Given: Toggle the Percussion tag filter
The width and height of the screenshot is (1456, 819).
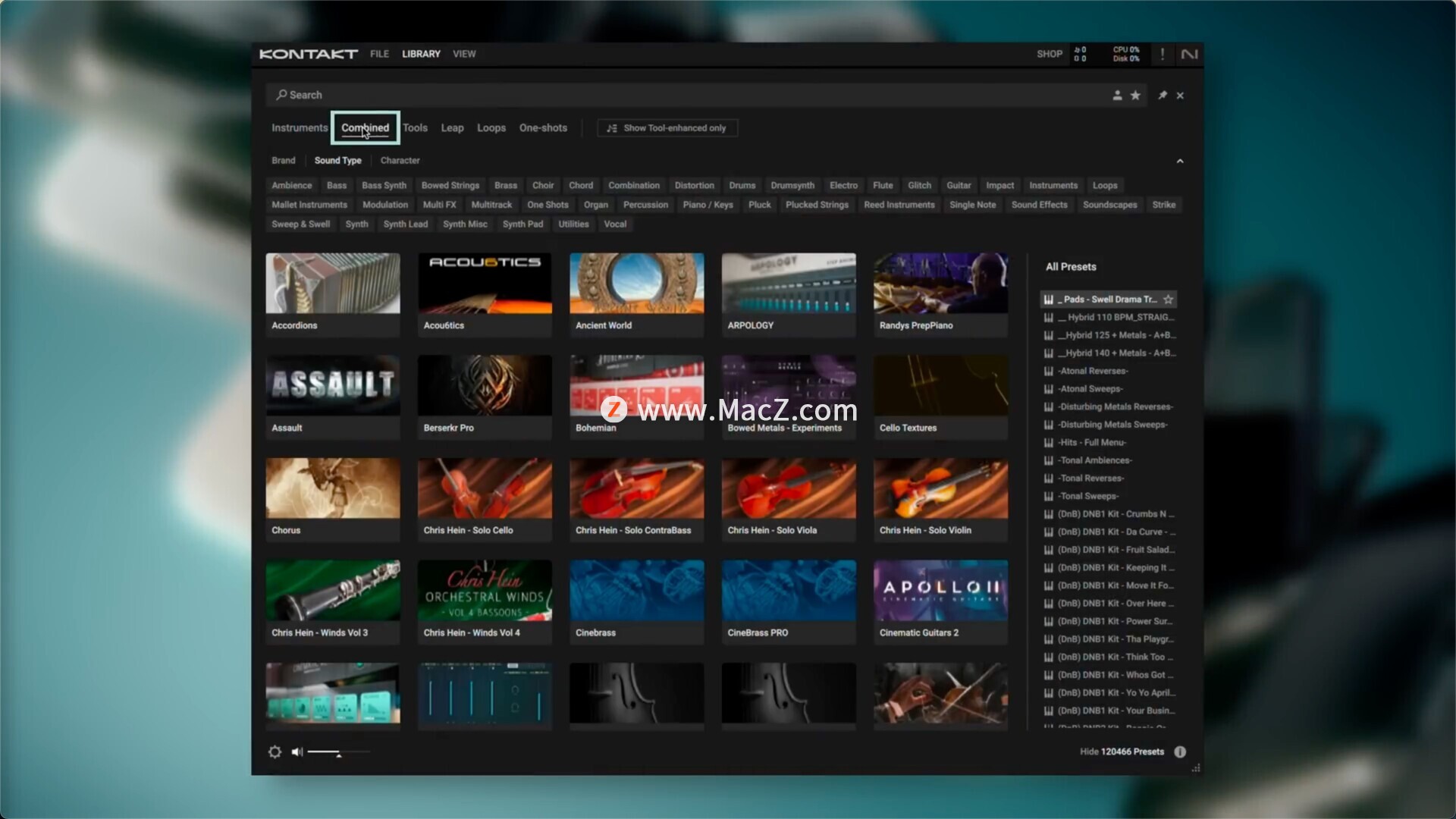Looking at the screenshot, I should pos(645,205).
